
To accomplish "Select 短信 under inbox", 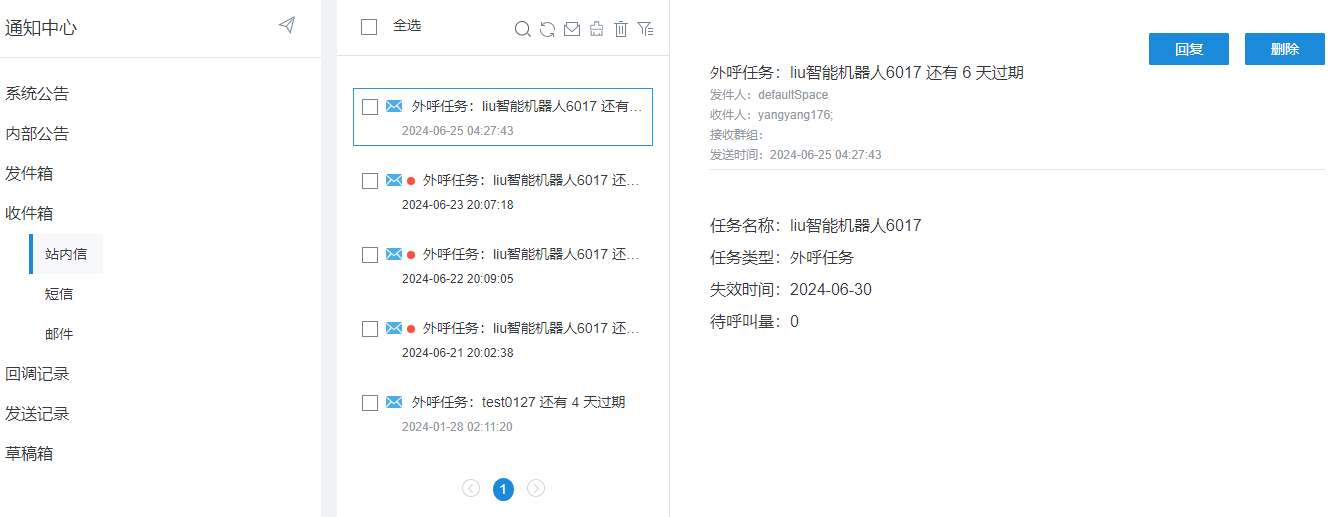I will (59, 294).
